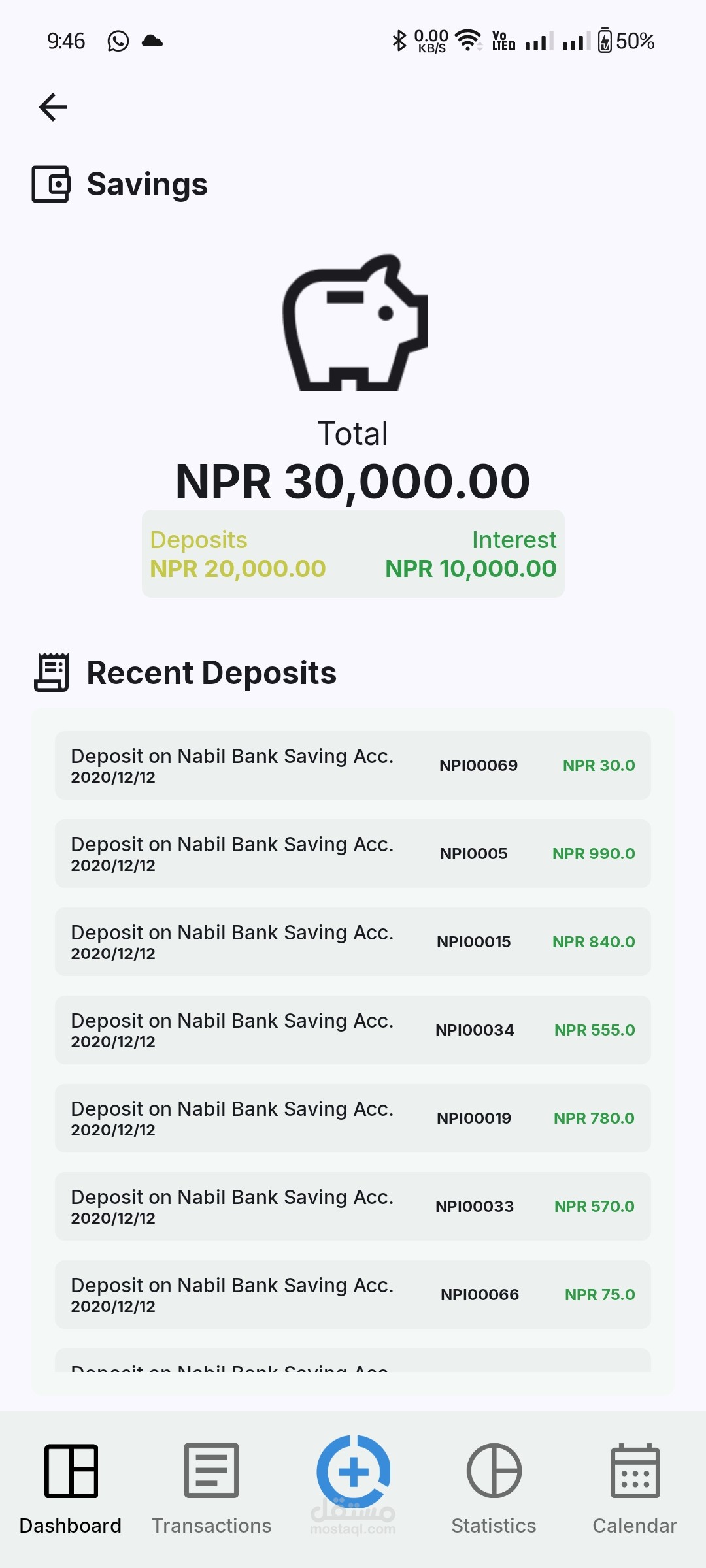Tap the back arrow icon
The height and width of the screenshot is (1568, 706).
[54, 107]
